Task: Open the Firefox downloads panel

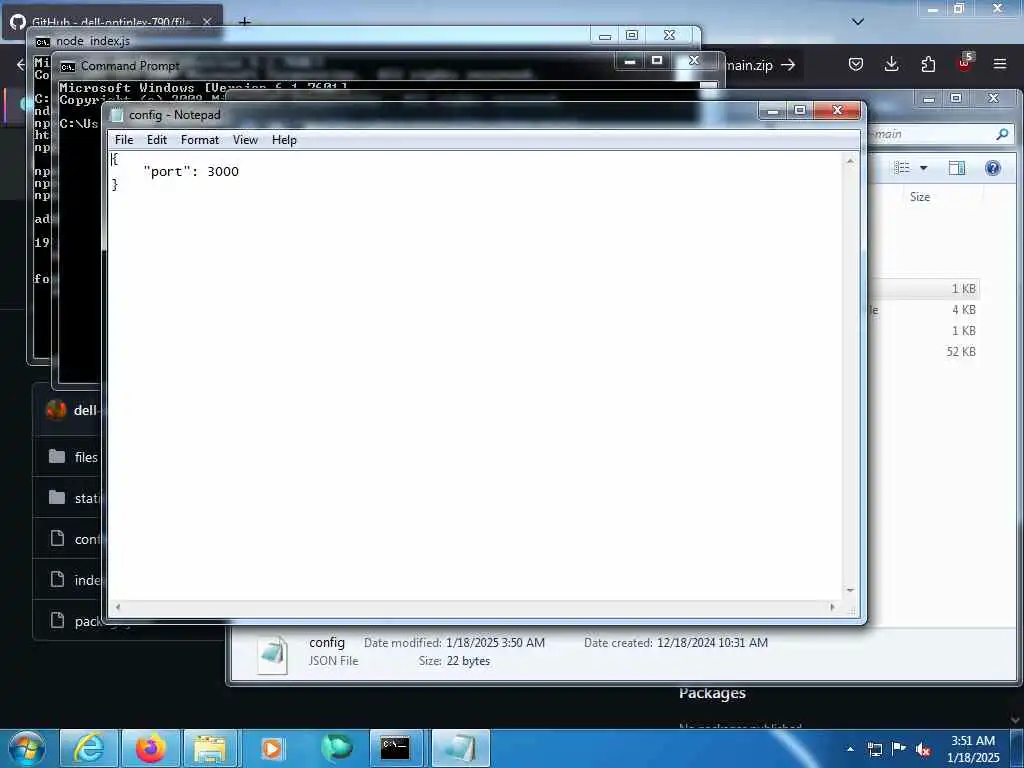Action: pyautogui.click(x=891, y=64)
